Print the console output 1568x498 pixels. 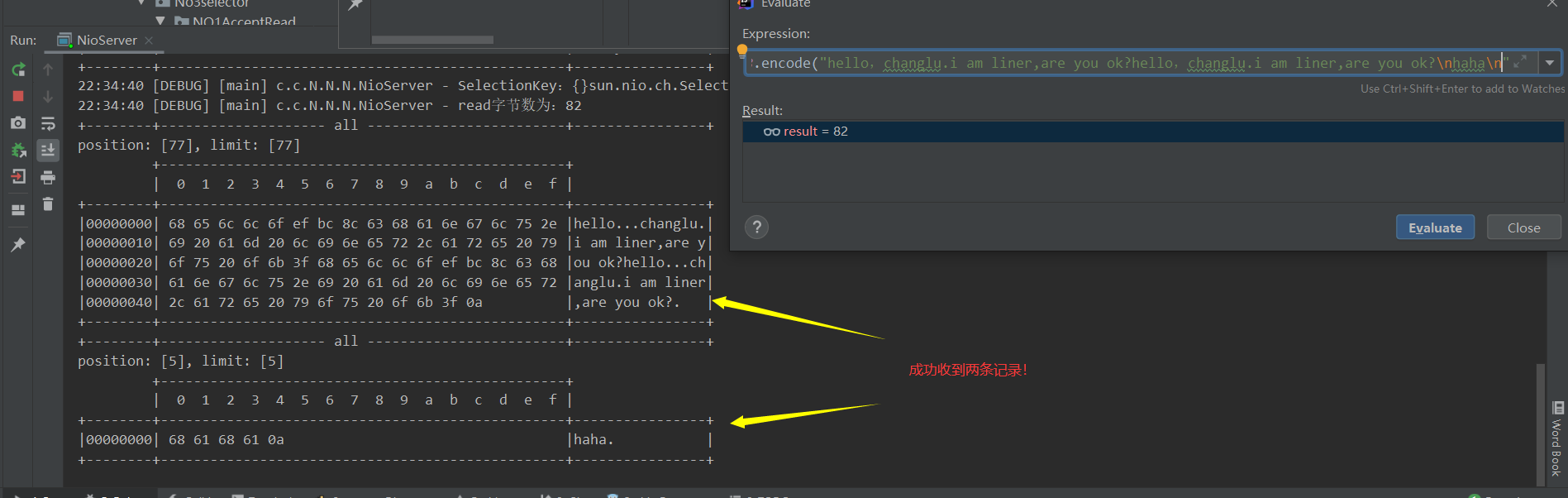coord(48,177)
